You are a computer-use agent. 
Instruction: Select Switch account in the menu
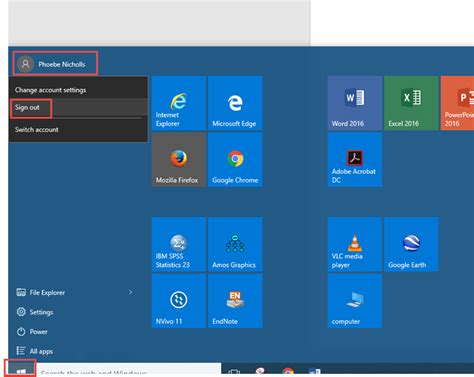pos(78,130)
